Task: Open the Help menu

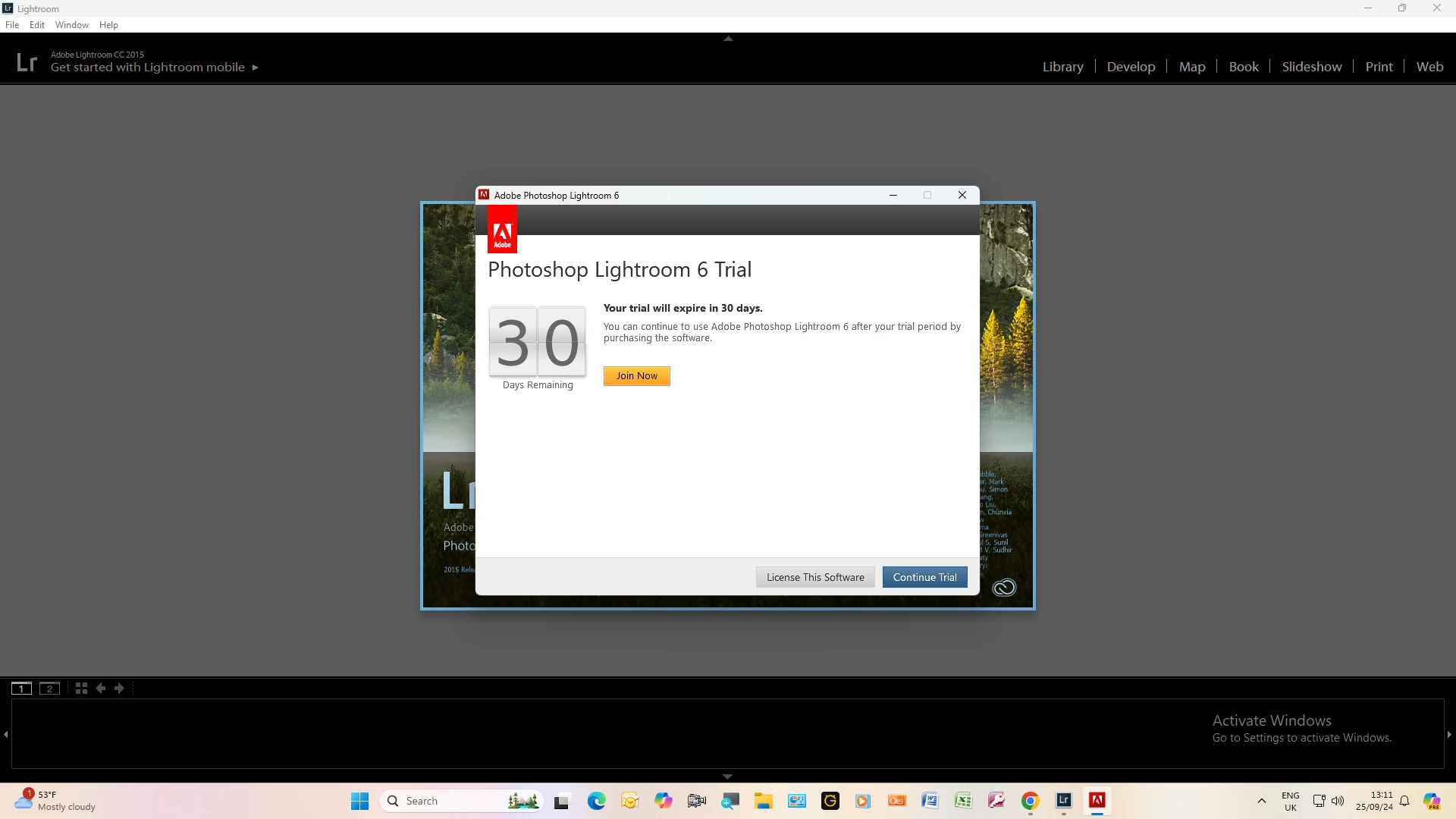Action: tap(108, 25)
